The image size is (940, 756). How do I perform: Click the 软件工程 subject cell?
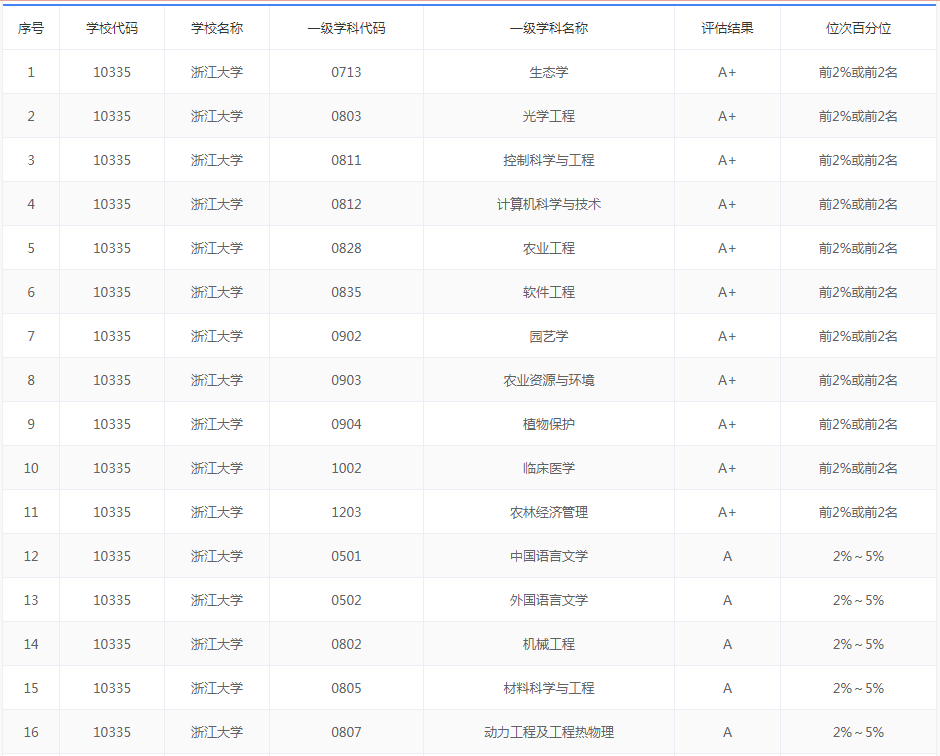coord(549,292)
